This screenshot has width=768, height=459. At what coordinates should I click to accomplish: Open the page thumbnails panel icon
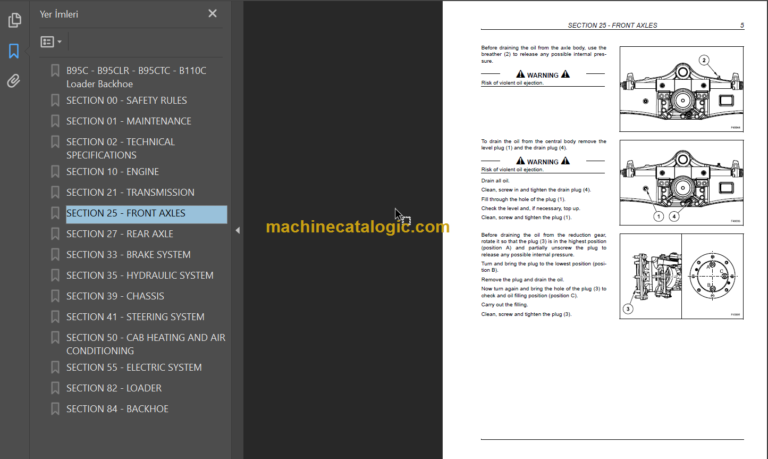pyautogui.click(x=14, y=20)
